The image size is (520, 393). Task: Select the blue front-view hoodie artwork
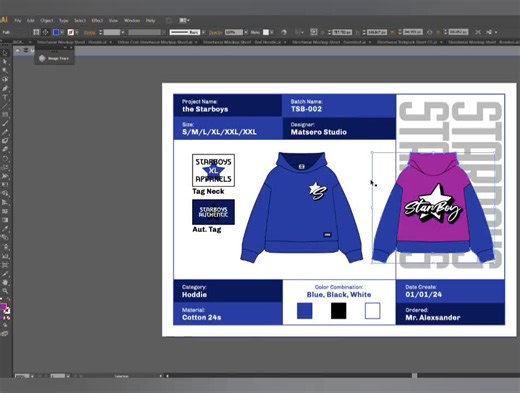(x=302, y=207)
